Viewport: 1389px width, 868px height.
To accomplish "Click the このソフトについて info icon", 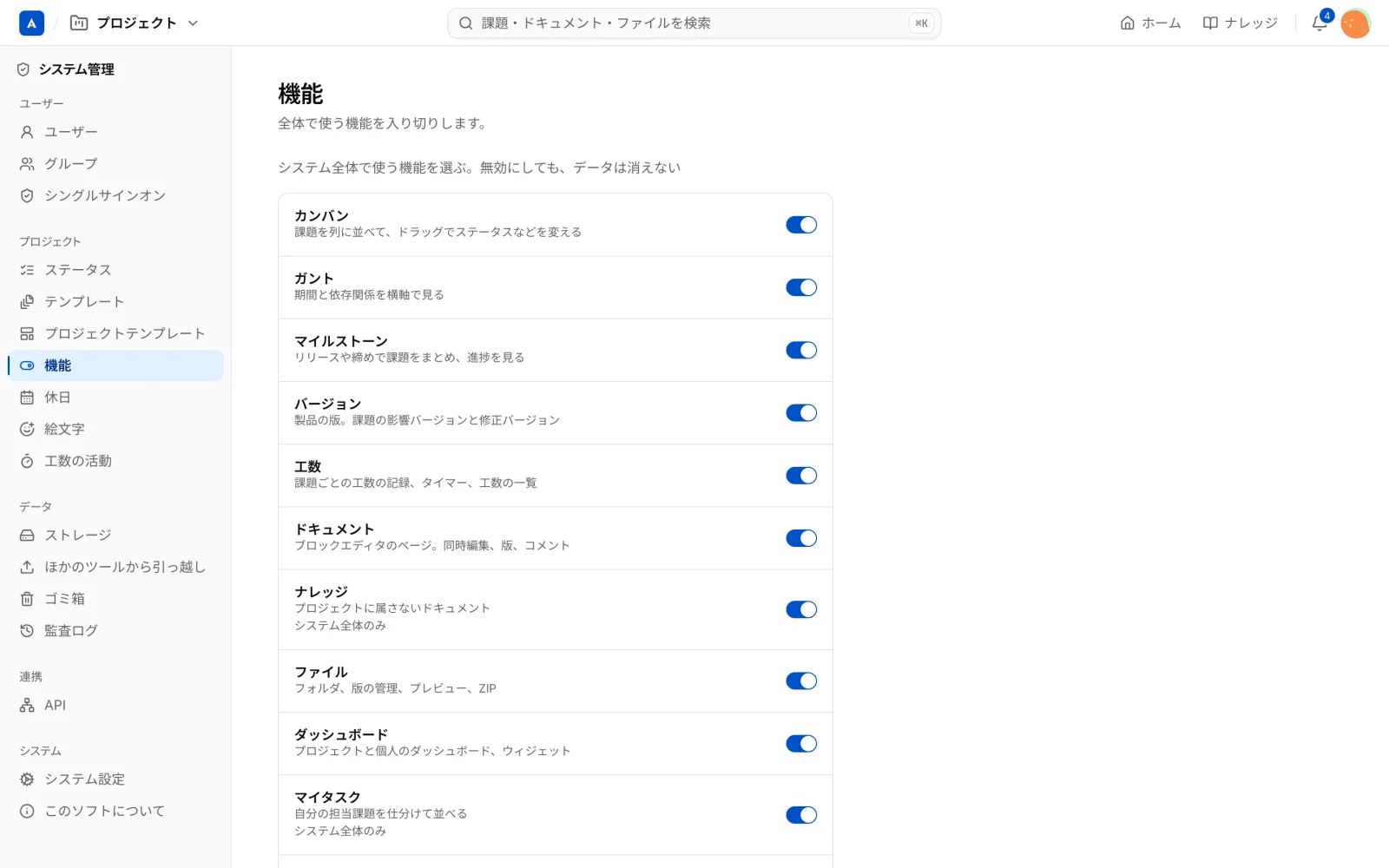I will 27,812.
